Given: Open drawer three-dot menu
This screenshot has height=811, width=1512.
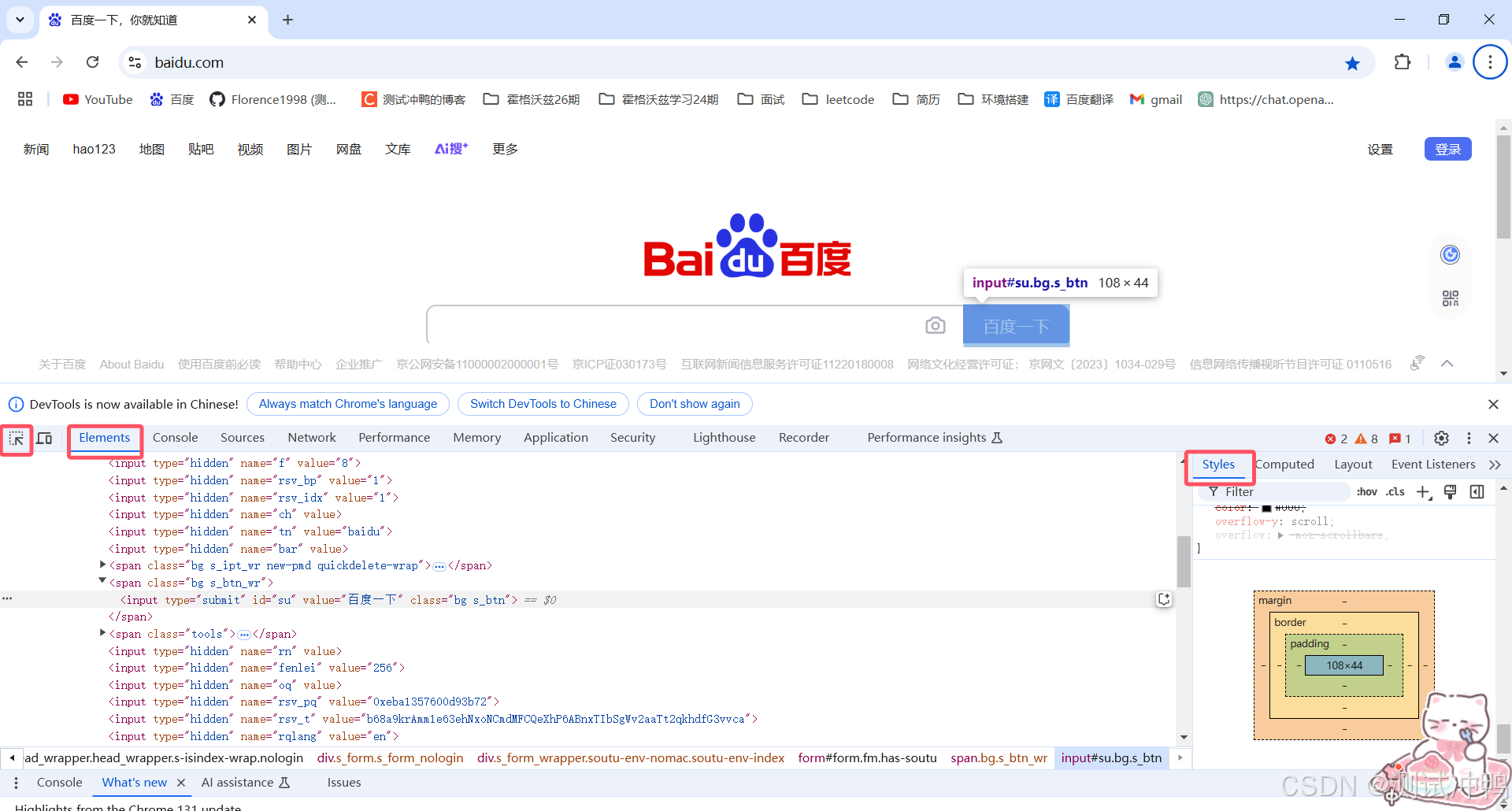Looking at the screenshot, I should (17, 783).
